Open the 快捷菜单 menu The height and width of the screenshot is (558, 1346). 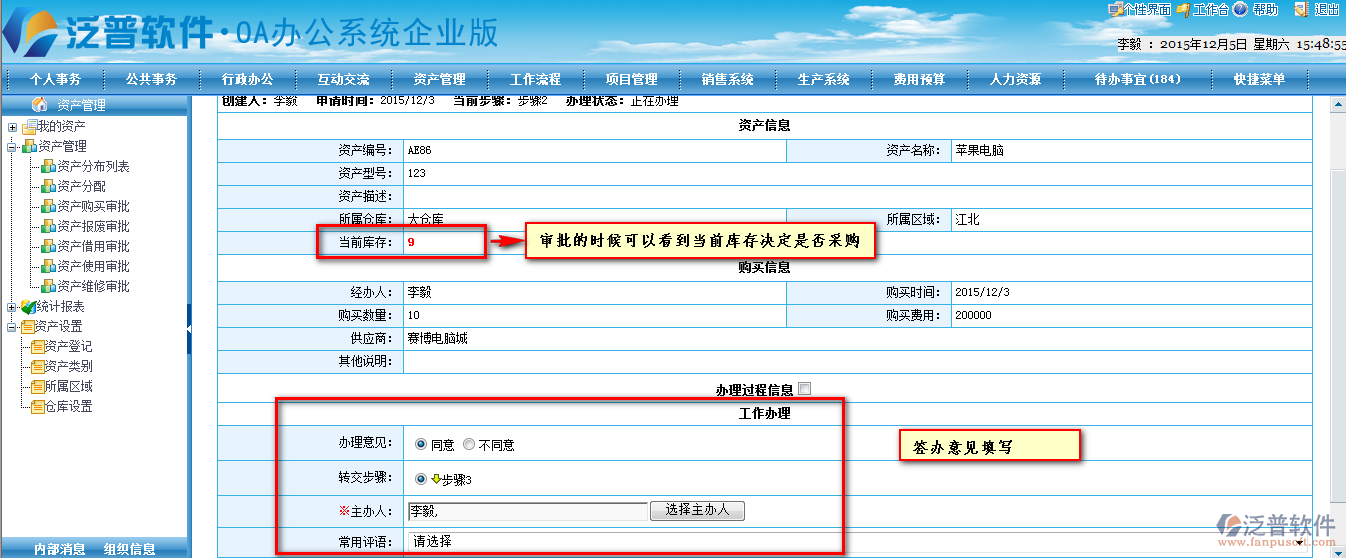click(x=1260, y=80)
